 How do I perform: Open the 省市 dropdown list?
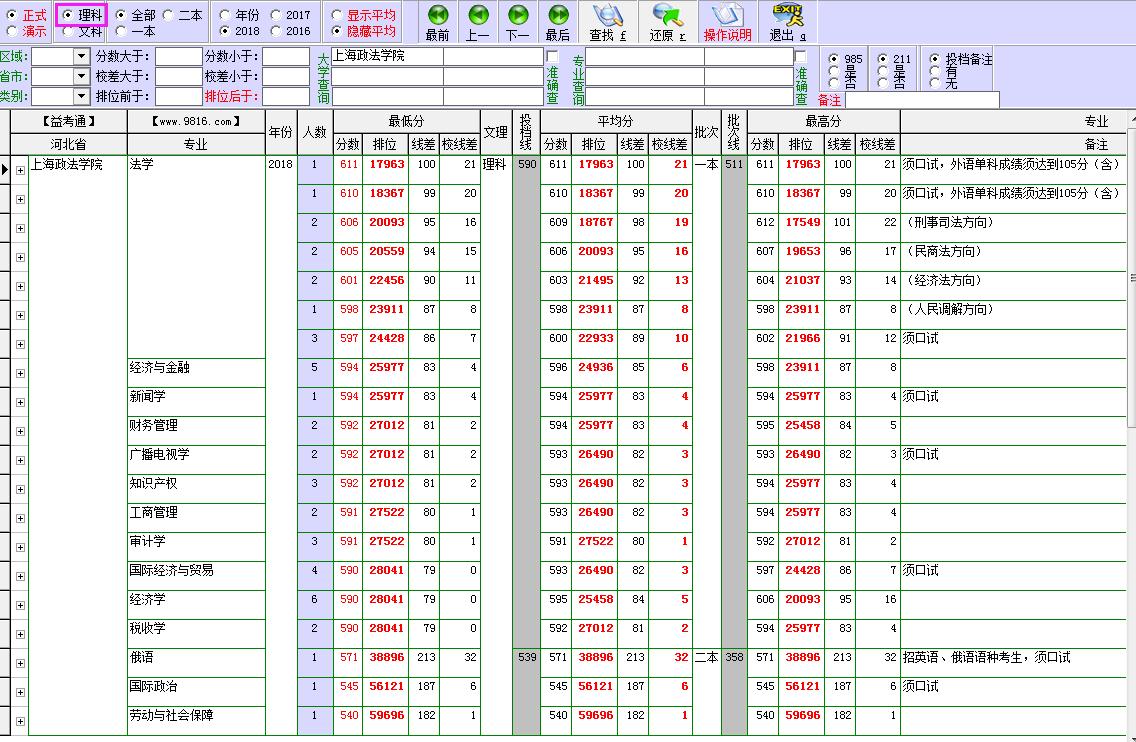81,75
